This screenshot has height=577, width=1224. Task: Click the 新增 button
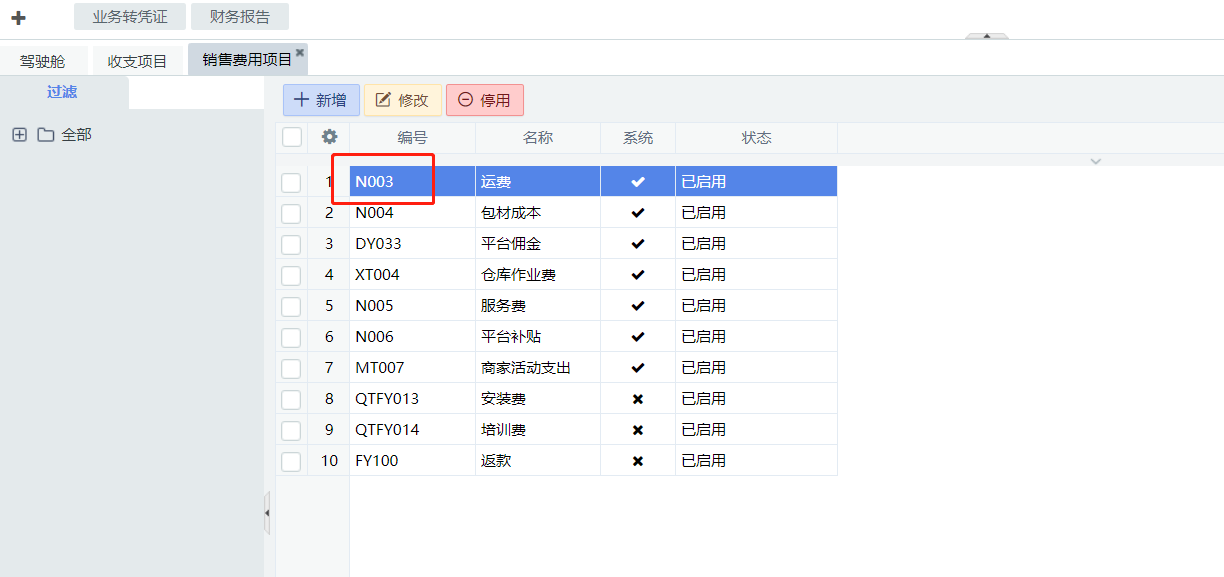pyautogui.click(x=321, y=100)
